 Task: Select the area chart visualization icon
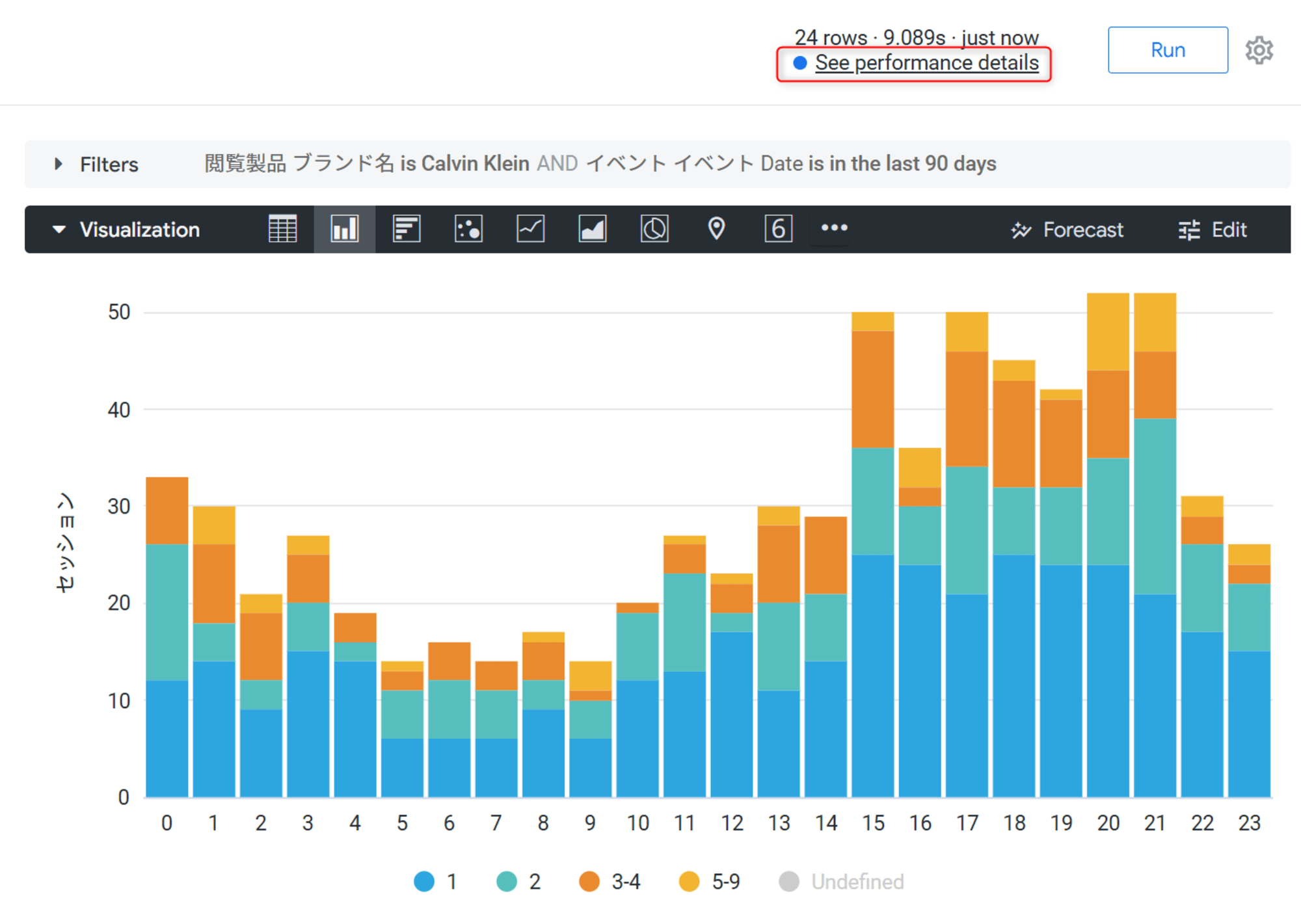click(593, 229)
